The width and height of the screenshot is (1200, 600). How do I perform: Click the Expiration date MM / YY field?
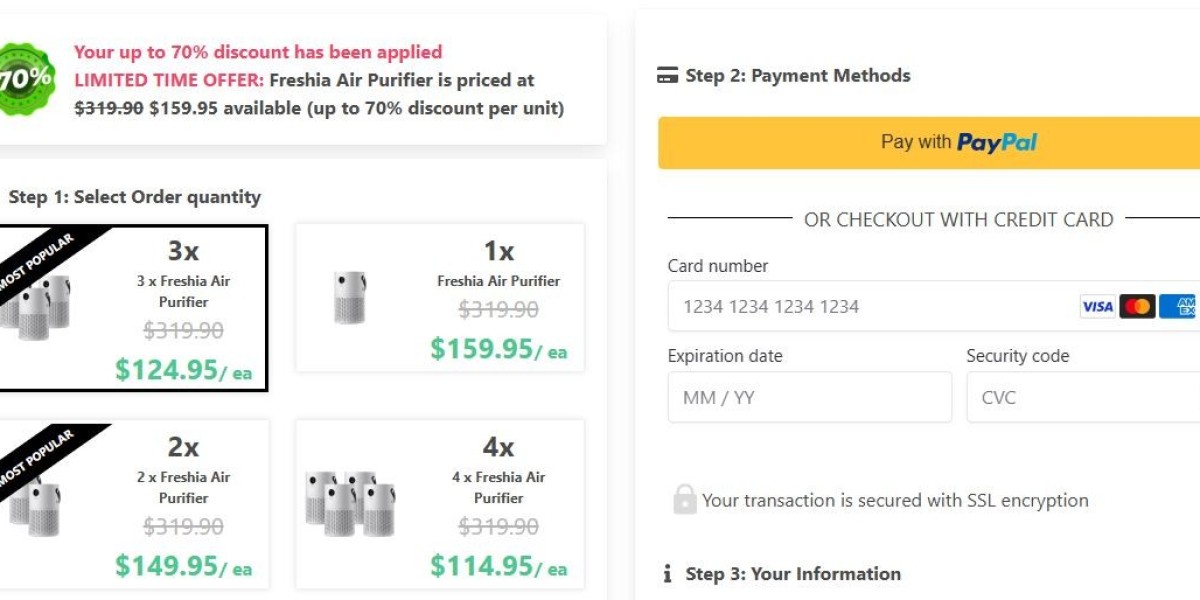[809, 398]
